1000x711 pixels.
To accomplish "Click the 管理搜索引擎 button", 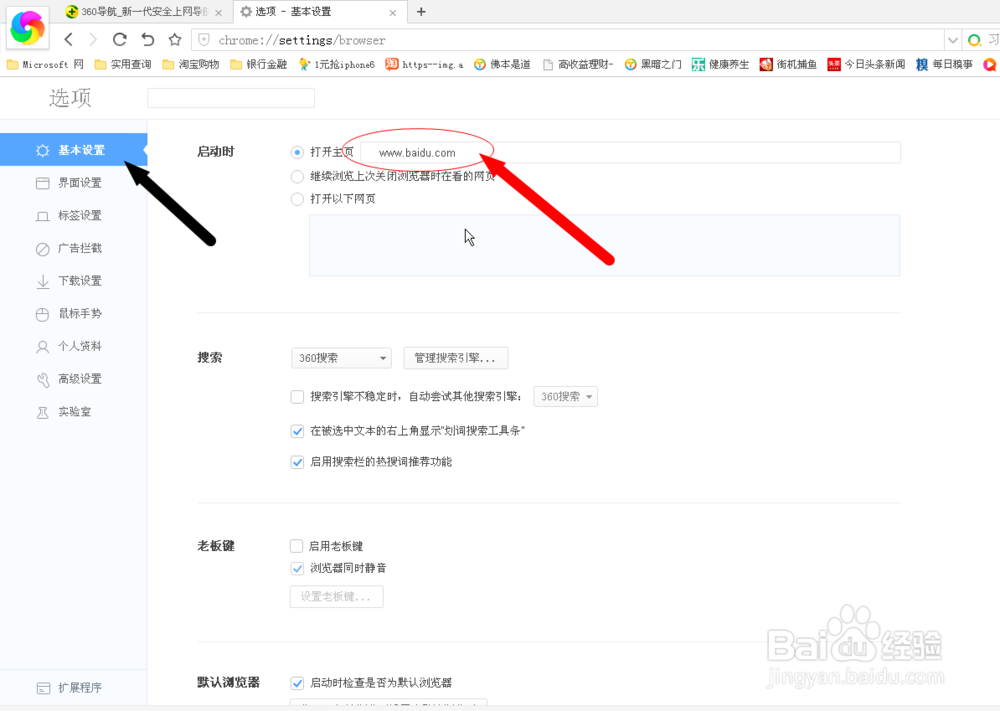I will 456,357.
